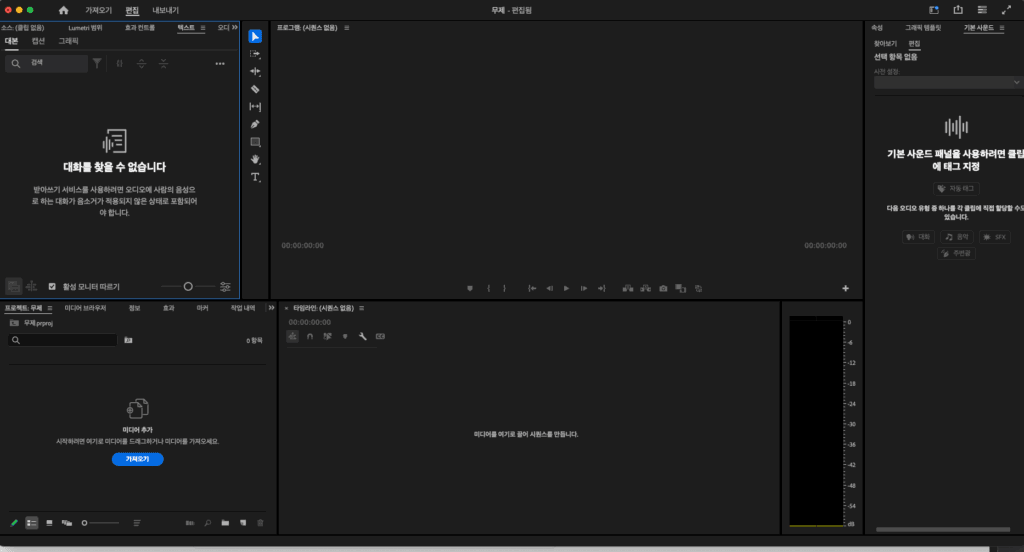This screenshot has width=1024, height=552.
Task: Select the Ripple Edit tool
Action: pyautogui.click(x=255, y=71)
